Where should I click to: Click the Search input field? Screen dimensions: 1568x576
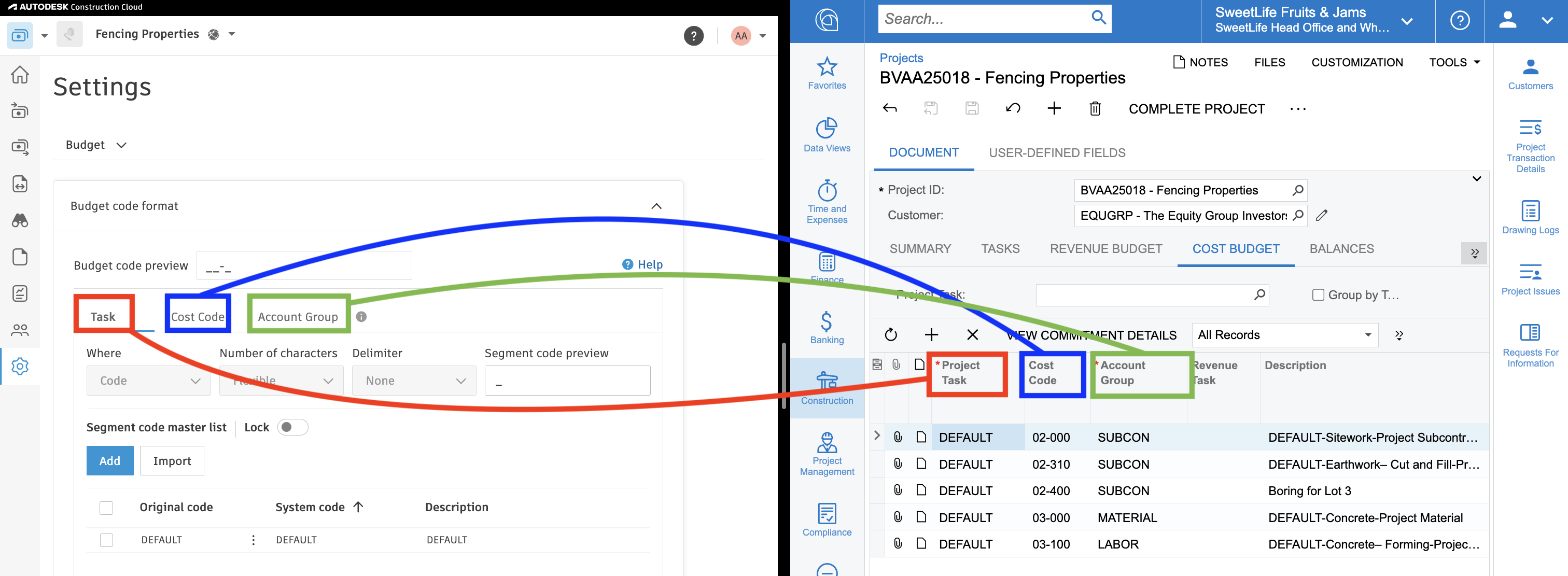pos(983,19)
